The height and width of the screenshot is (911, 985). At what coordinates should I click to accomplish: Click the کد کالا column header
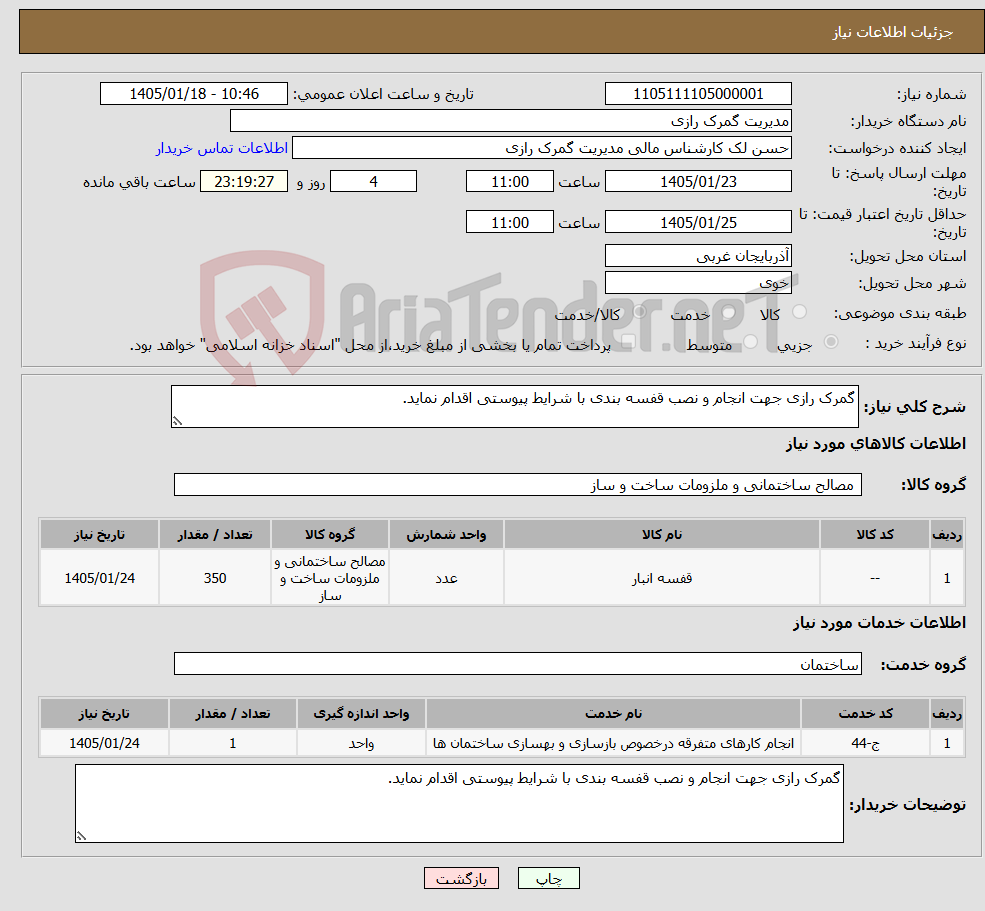click(874, 534)
